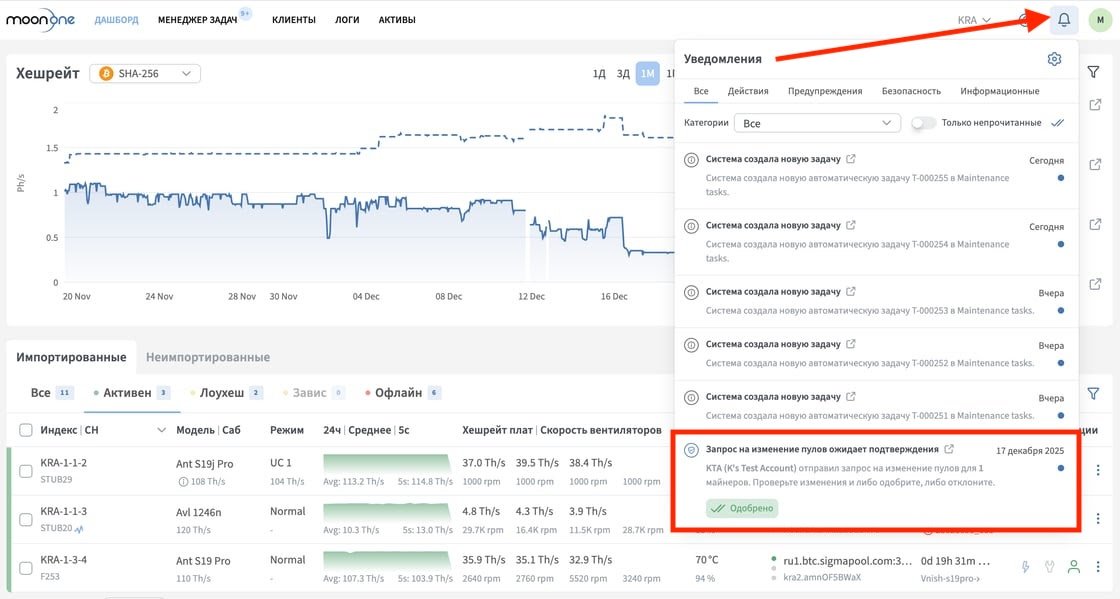The height and width of the screenshot is (599, 1120).
Task: Open three-dot menu for KRA-1-3-4 row
Action: pos(1098,567)
